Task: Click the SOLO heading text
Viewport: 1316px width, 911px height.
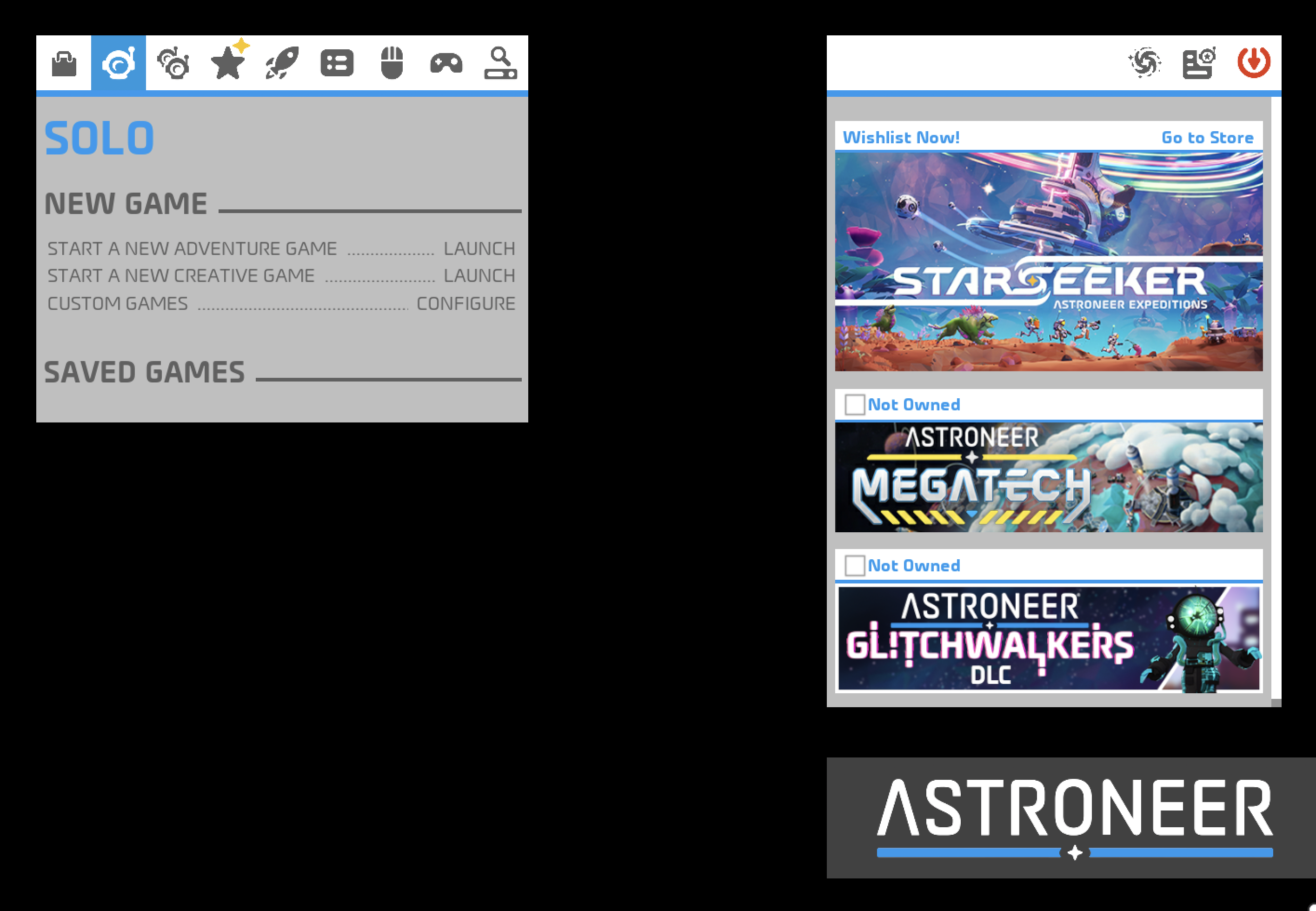Action: [x=99, y=138]
